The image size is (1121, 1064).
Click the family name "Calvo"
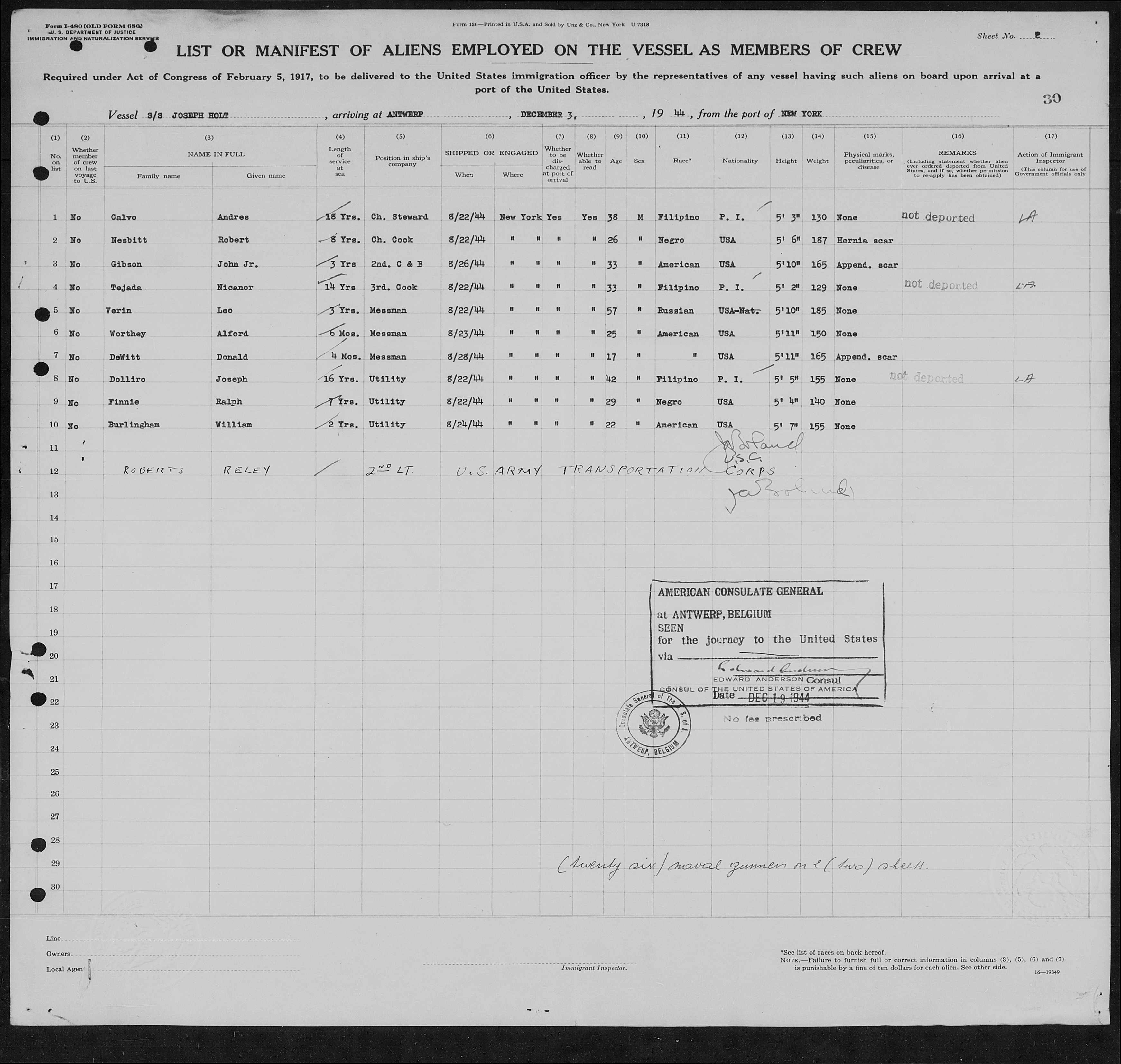click(x=124, y=217)
